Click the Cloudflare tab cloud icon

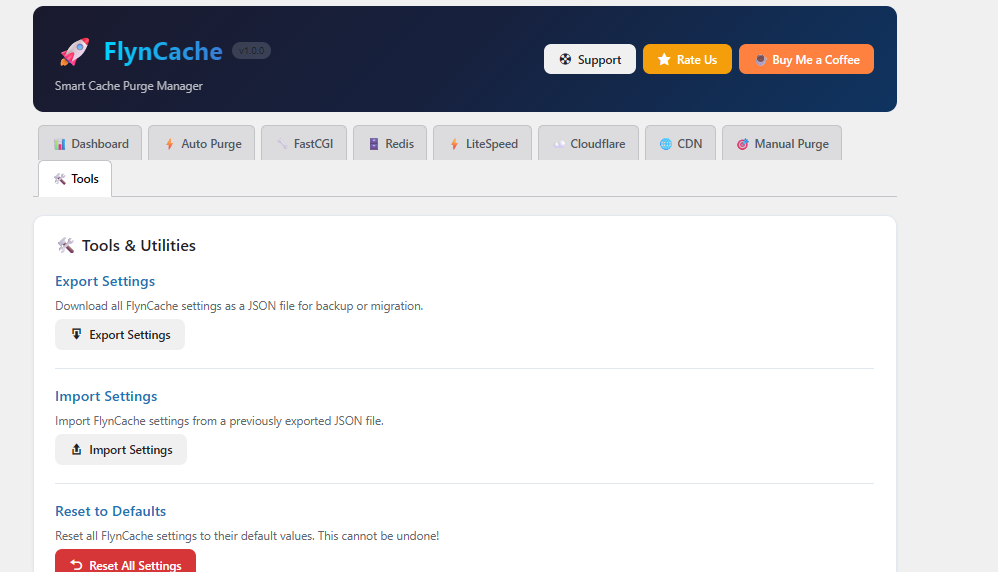pos(559,144)
